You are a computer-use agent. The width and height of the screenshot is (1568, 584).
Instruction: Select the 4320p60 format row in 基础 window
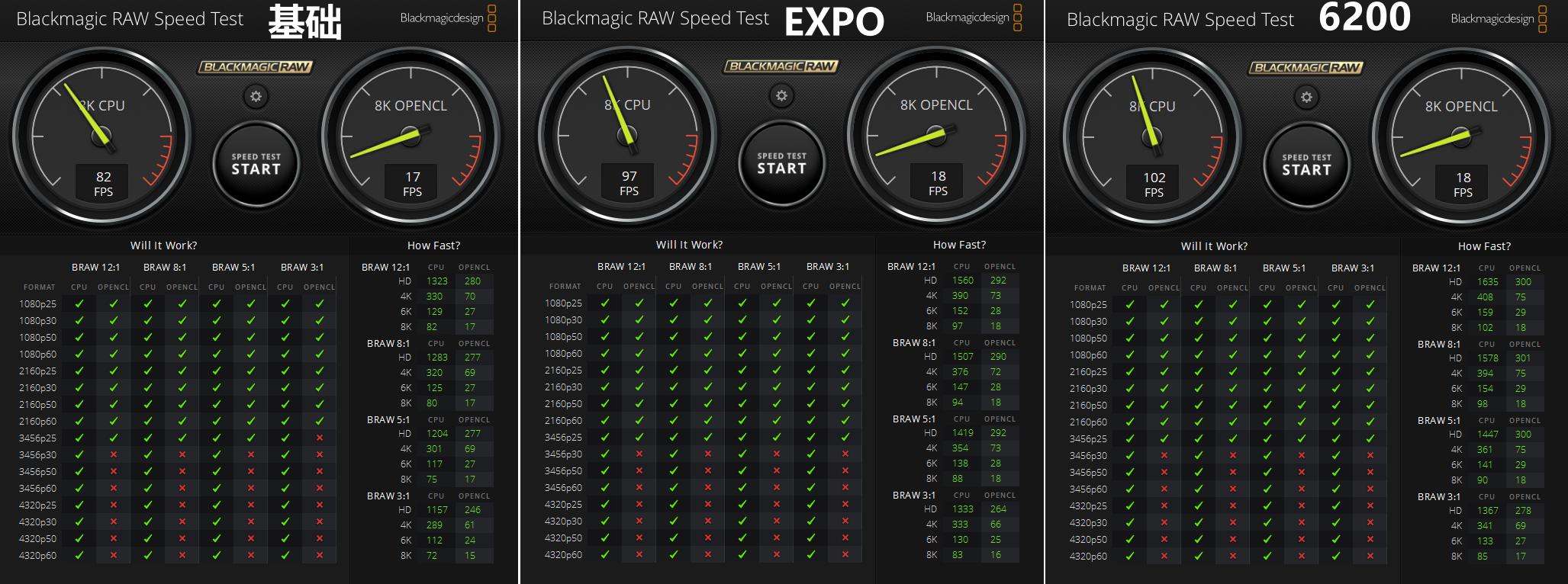point(177,555)
